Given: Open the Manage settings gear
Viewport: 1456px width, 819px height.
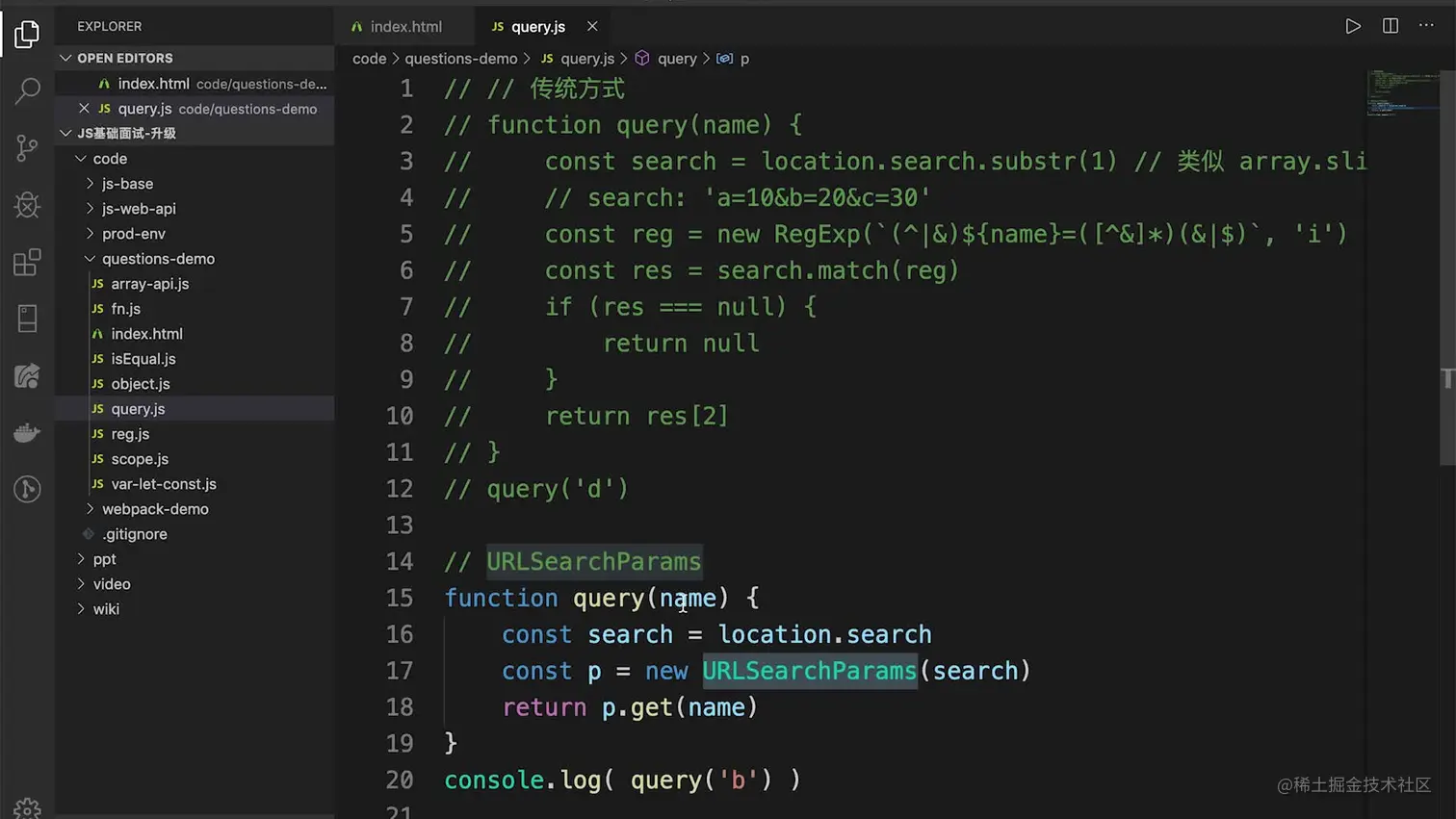Looking at the screenshot, I should pos(27,808).
